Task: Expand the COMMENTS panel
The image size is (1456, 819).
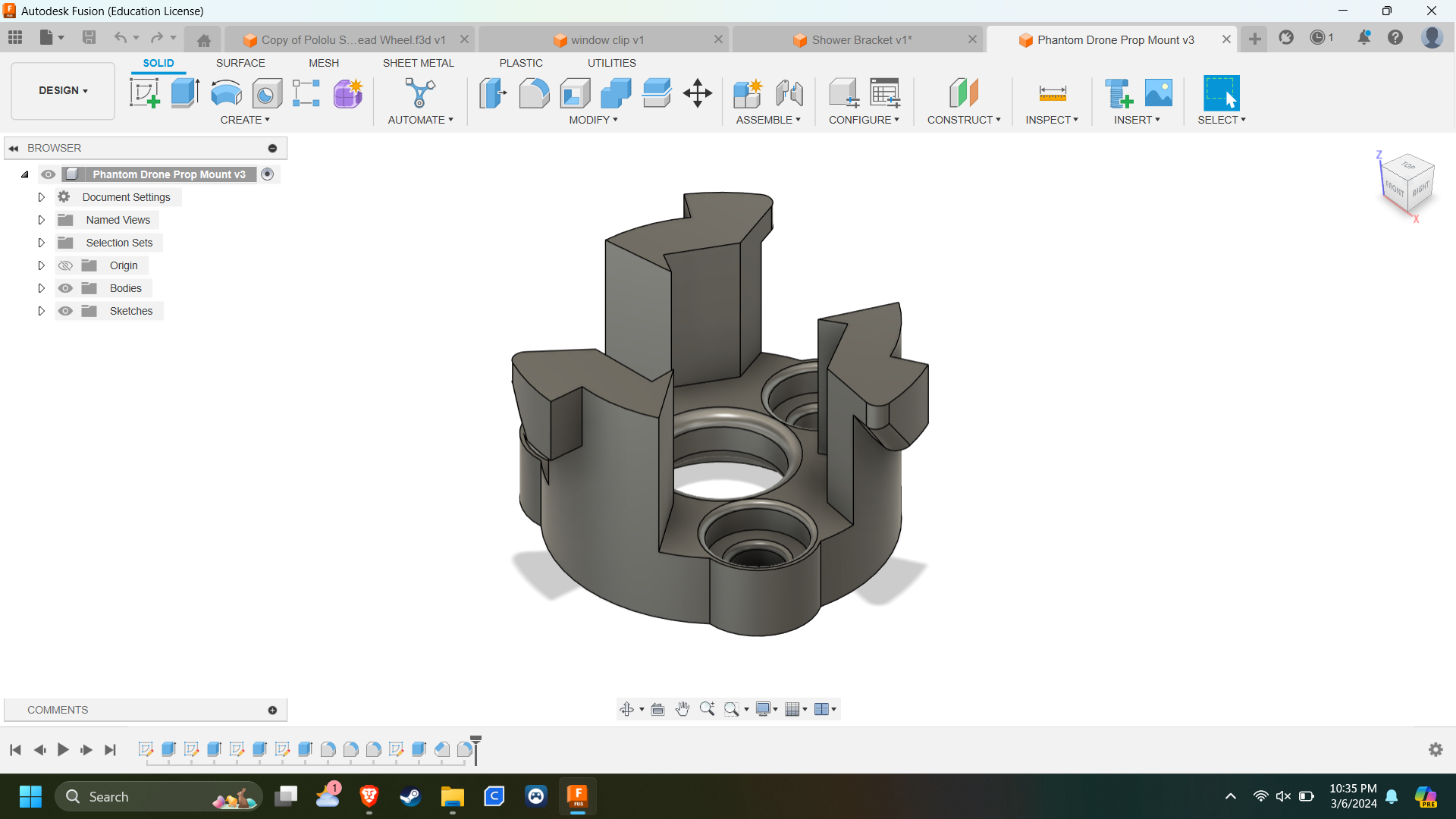Action: coord(272,710)
